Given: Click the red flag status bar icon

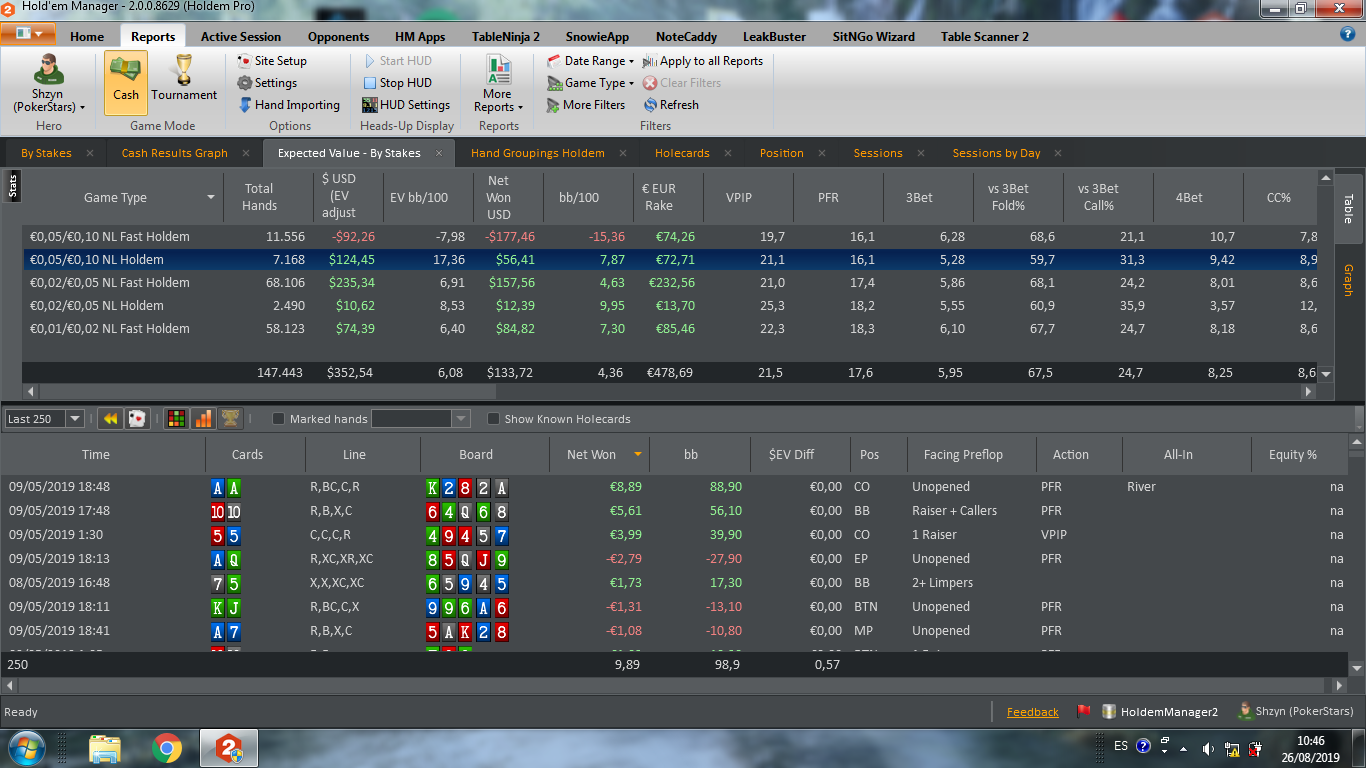Looking at the screenshot, I should pos(1082,712).
